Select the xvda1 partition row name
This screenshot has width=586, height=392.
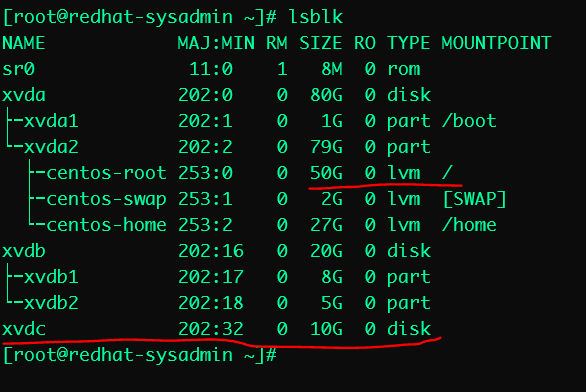(x=51, y=121)
